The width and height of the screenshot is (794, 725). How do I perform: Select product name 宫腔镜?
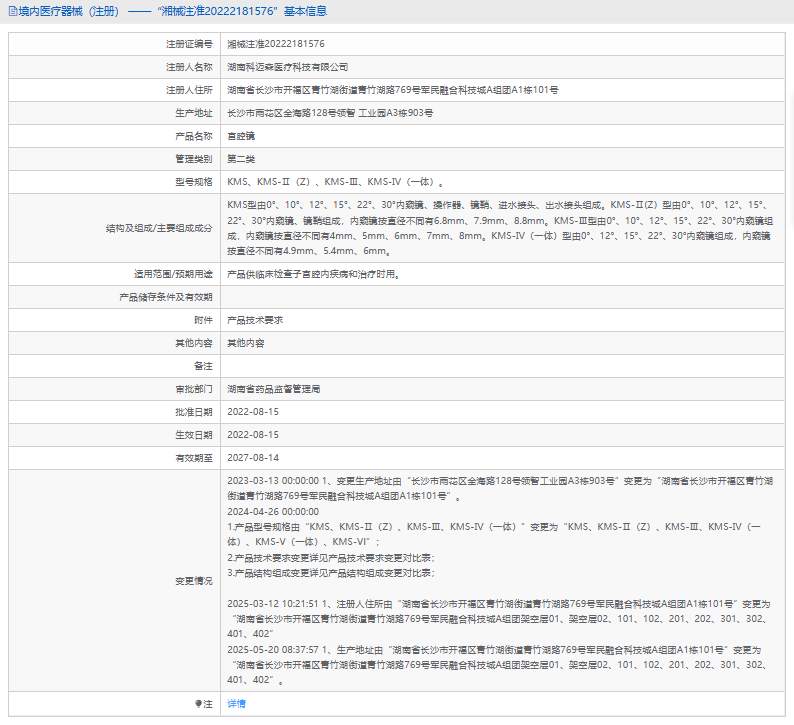tap(241, 136)
